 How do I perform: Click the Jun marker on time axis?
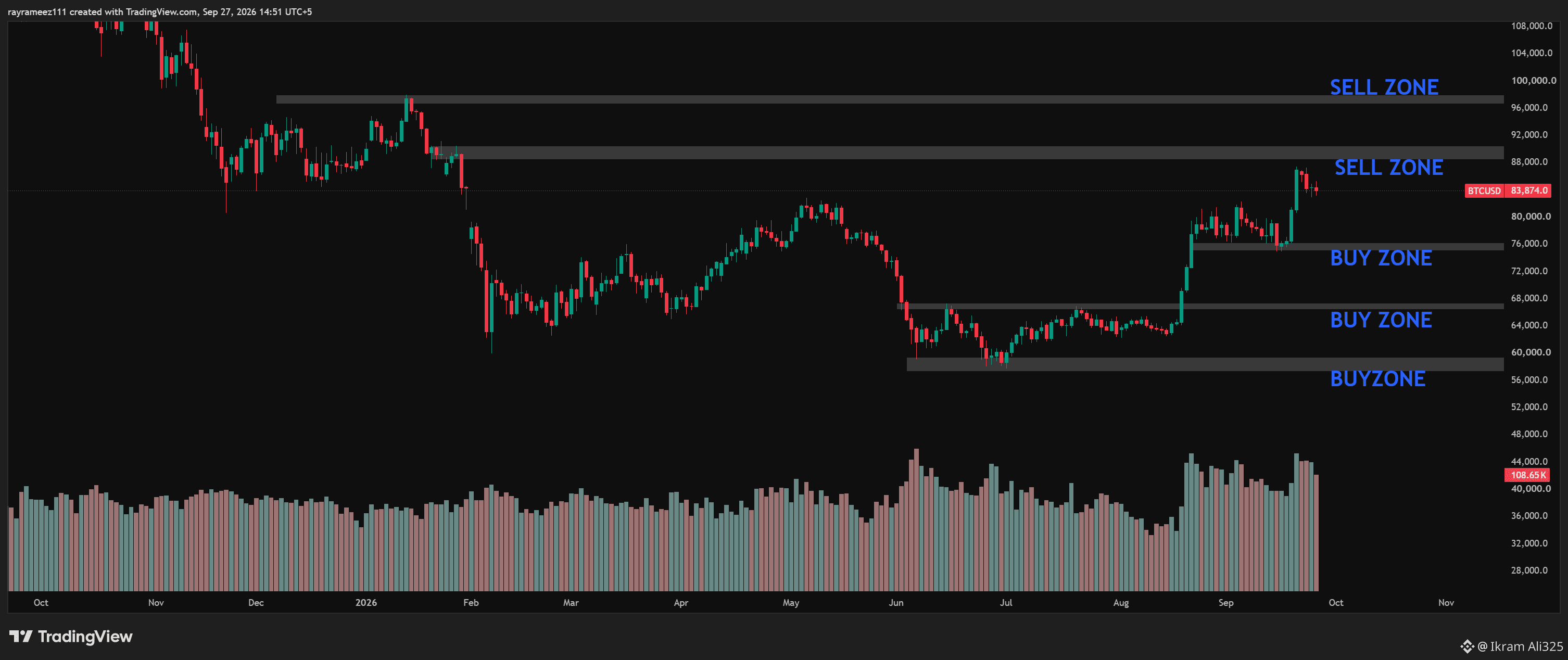(x=896, y=602)
